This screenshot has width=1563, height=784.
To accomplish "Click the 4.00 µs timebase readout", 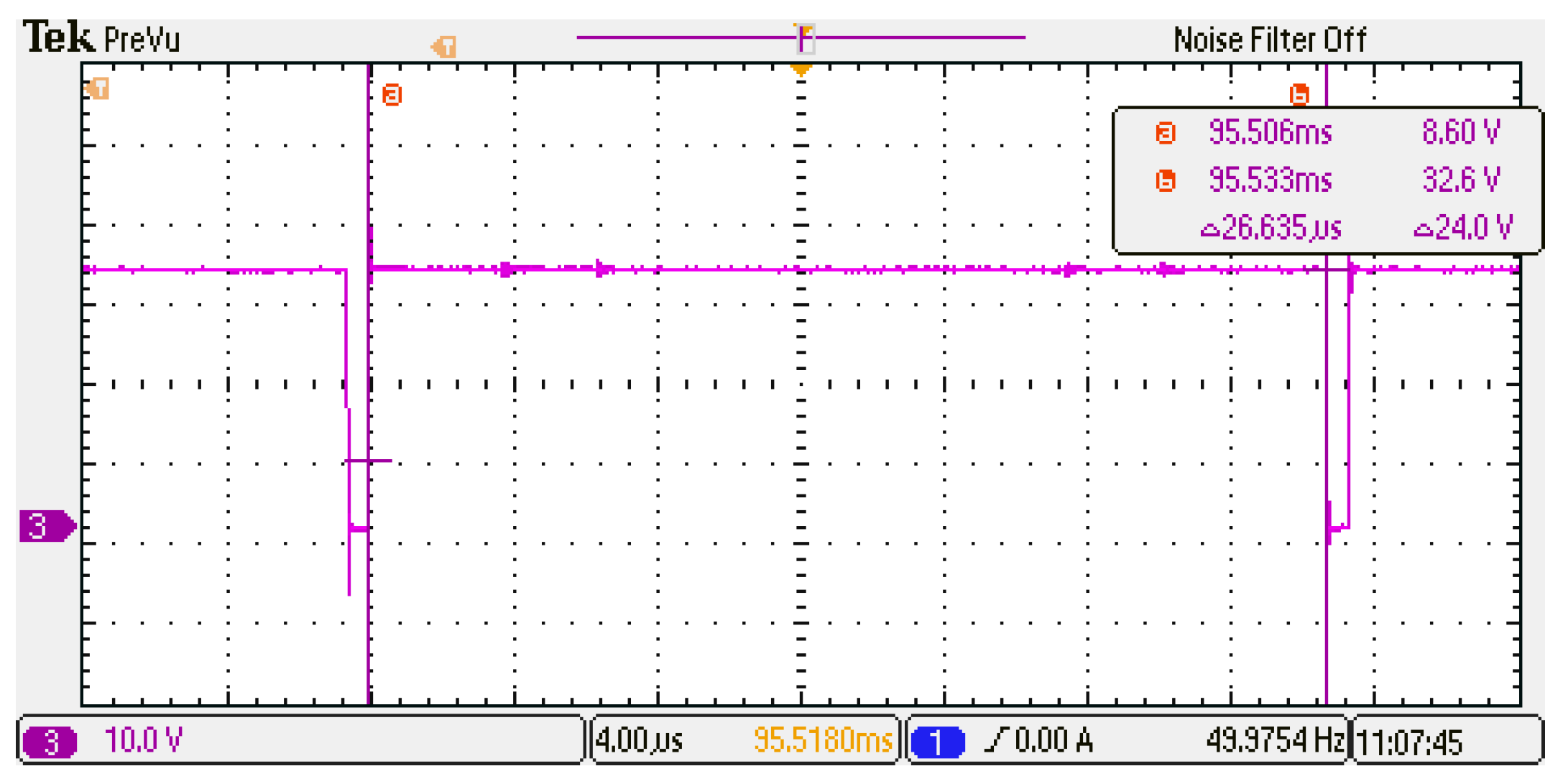I will coord(640,740).
